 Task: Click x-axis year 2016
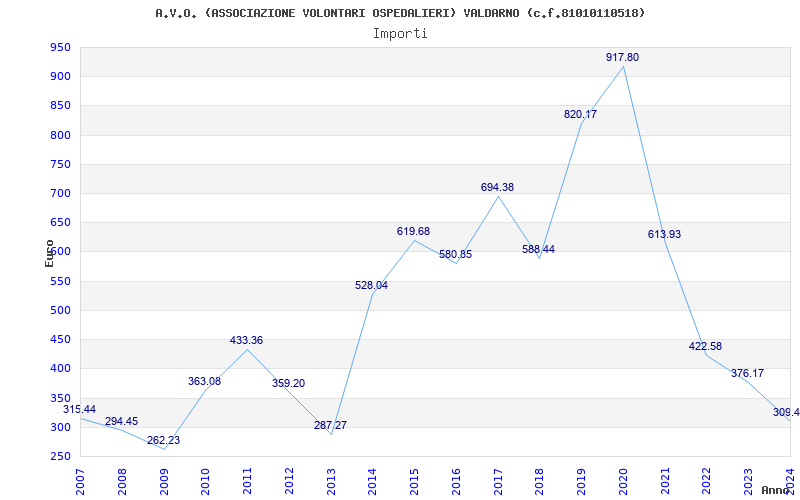(x=456, y=481)
